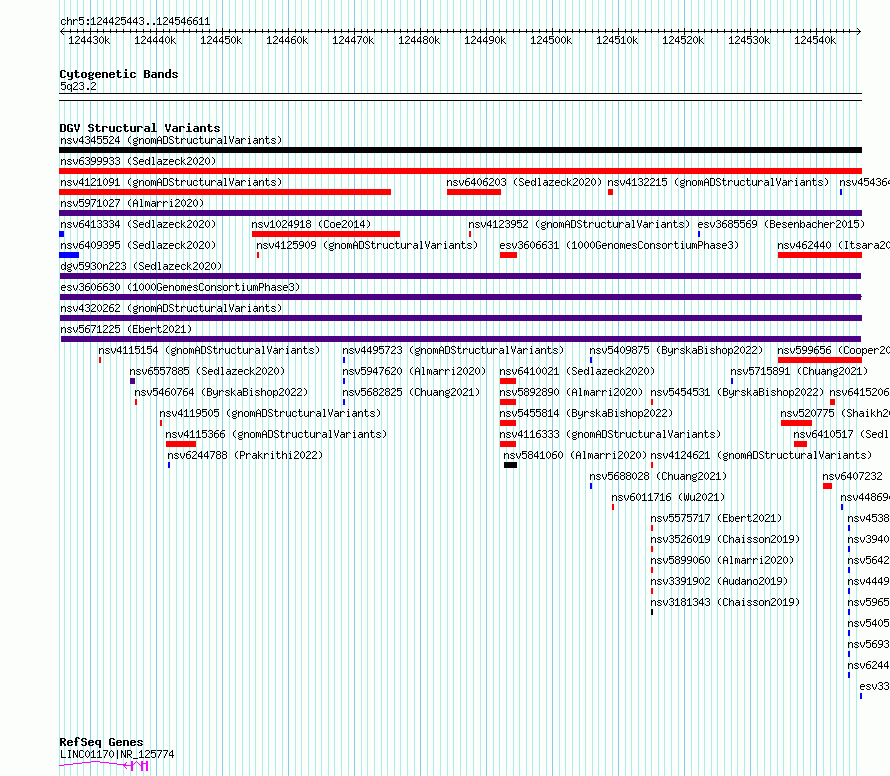Select nsv4132215 gnomAD variant label
The width and height of the screenshot is (890, 776).
pyautogui.click(x=718, y=182)
